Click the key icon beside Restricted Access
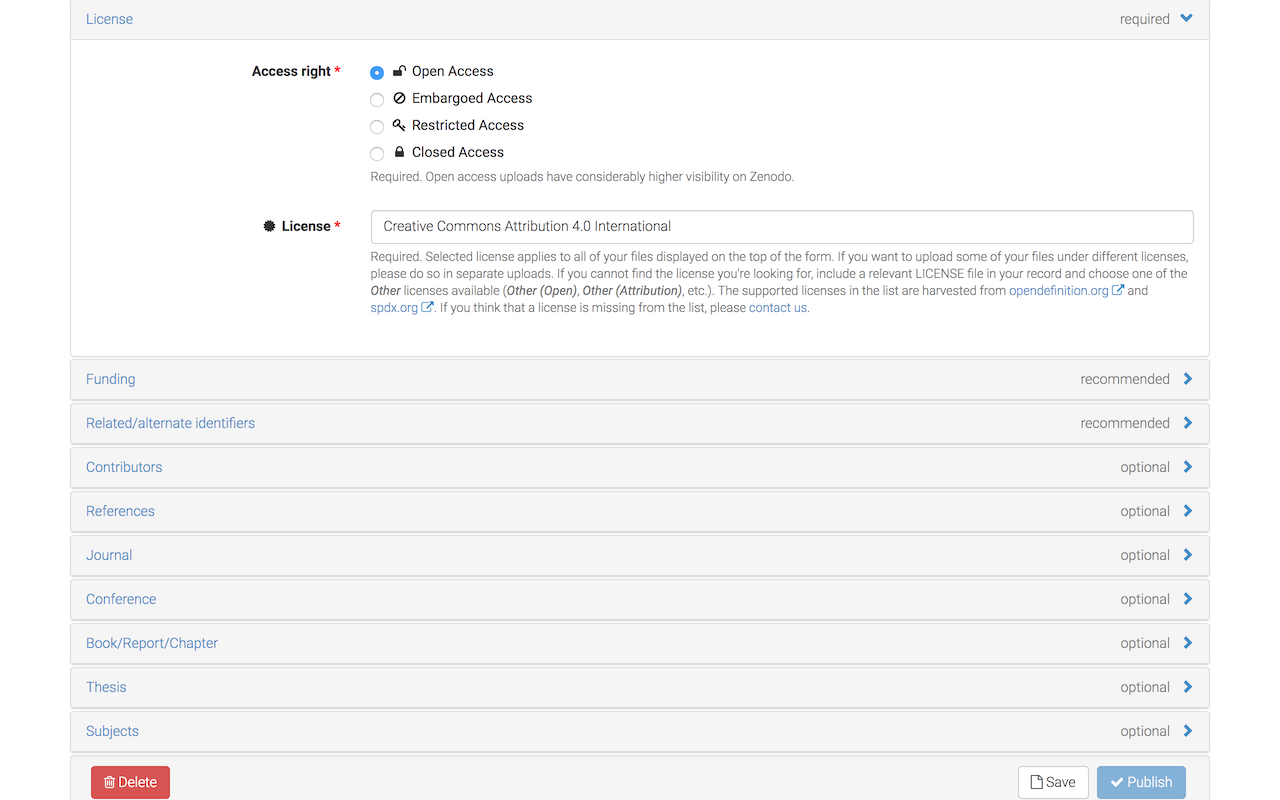The height and width of the screenshot is (800, 1280). click(x=399, y=125)
